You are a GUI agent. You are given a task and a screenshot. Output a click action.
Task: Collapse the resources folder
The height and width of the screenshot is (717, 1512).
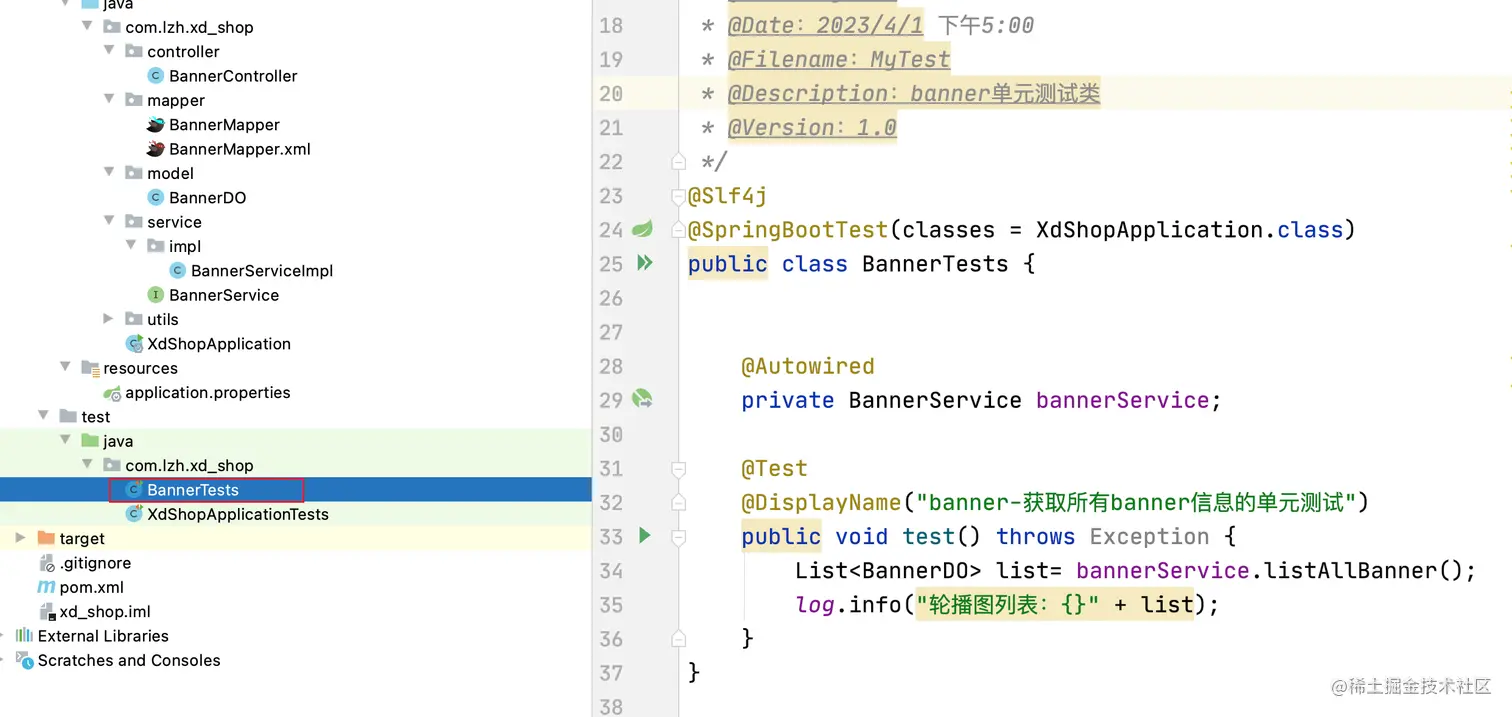point(65,368)
